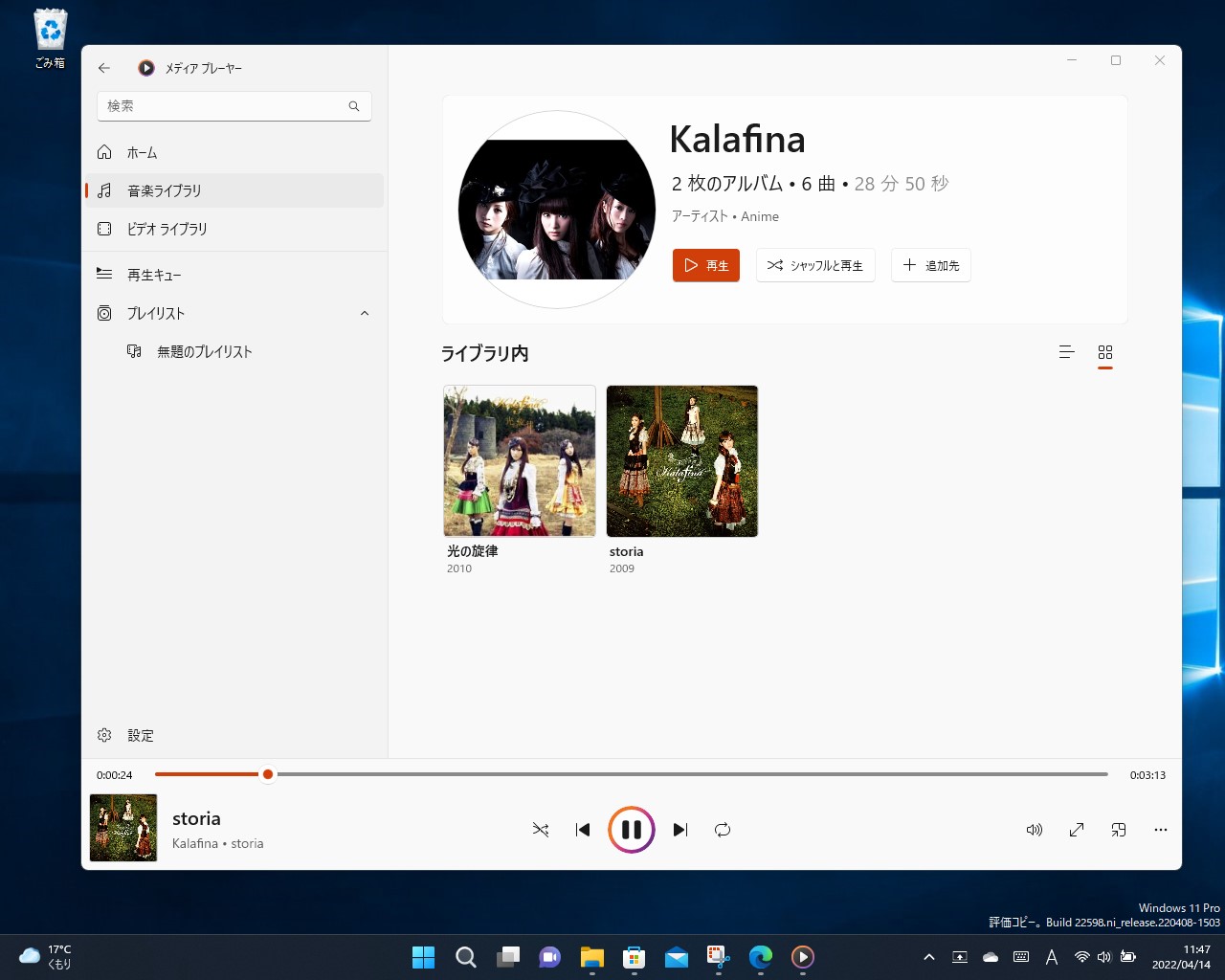Open the search field in the sidebar
The image size is (1225, 980).
point(234,105)
